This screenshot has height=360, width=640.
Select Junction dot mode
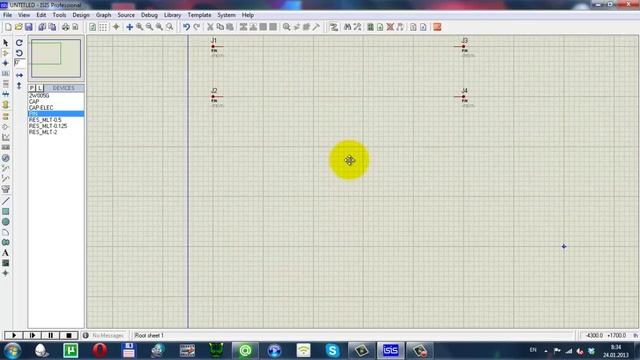[x=6, y=63]
